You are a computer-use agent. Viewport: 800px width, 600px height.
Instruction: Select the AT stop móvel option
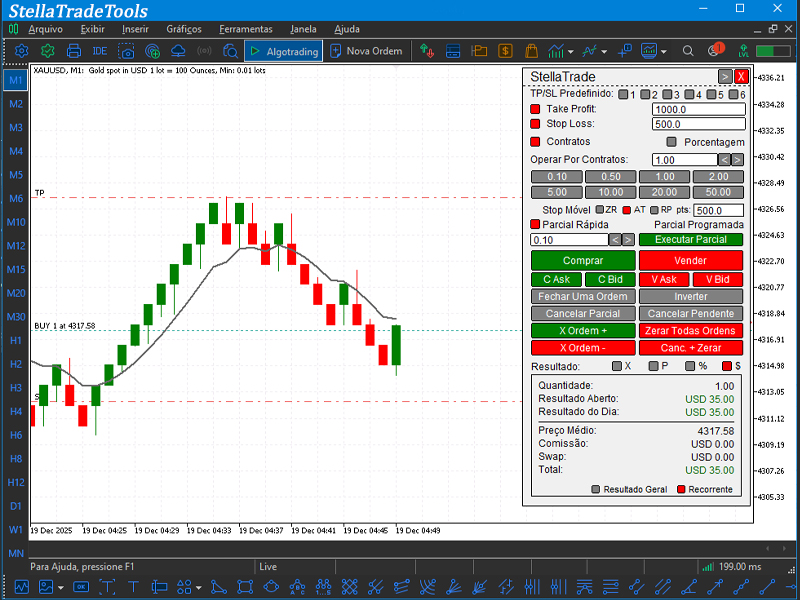click(627, 210)
